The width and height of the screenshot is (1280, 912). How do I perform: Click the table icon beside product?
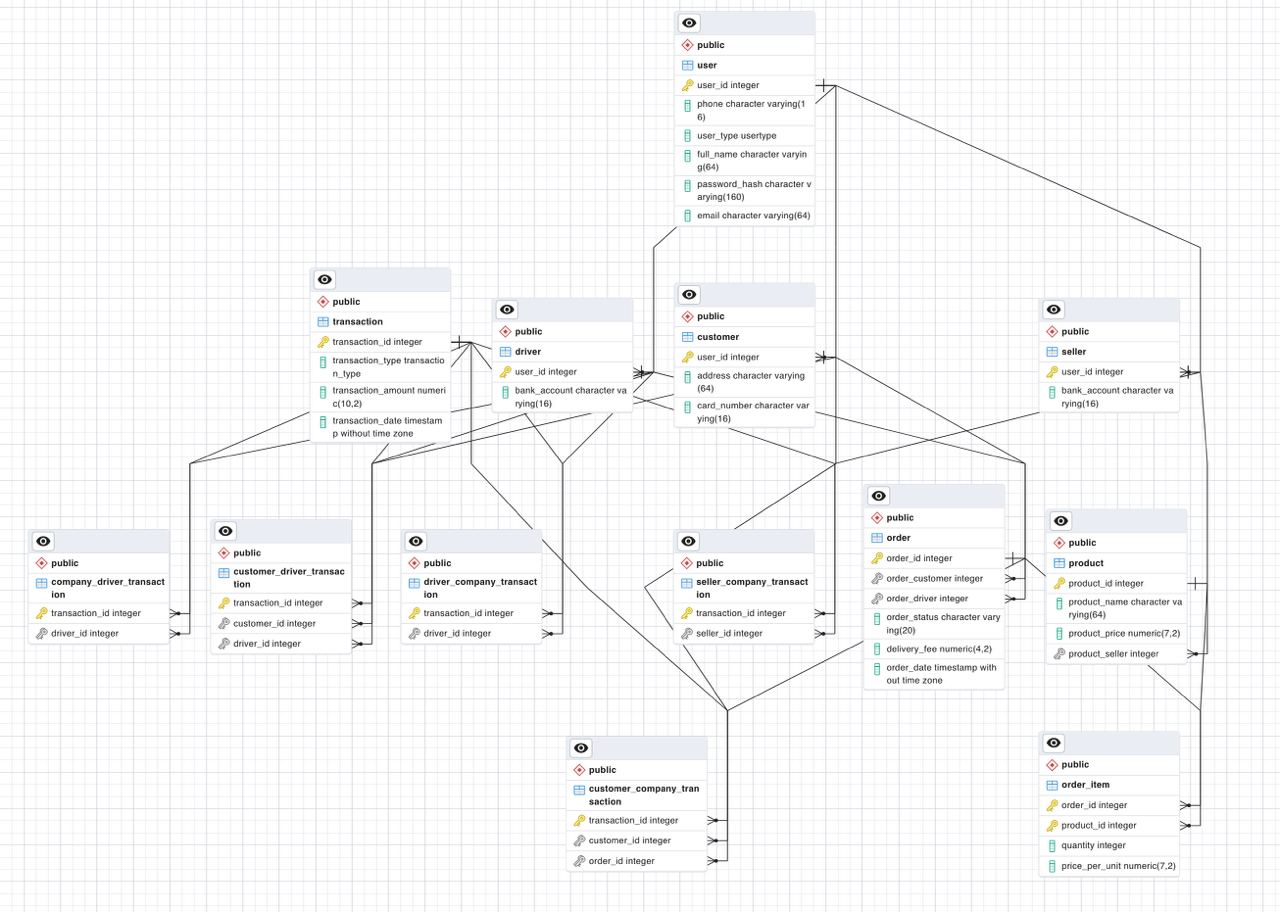pyautogui.click(x=1059, y=563)
